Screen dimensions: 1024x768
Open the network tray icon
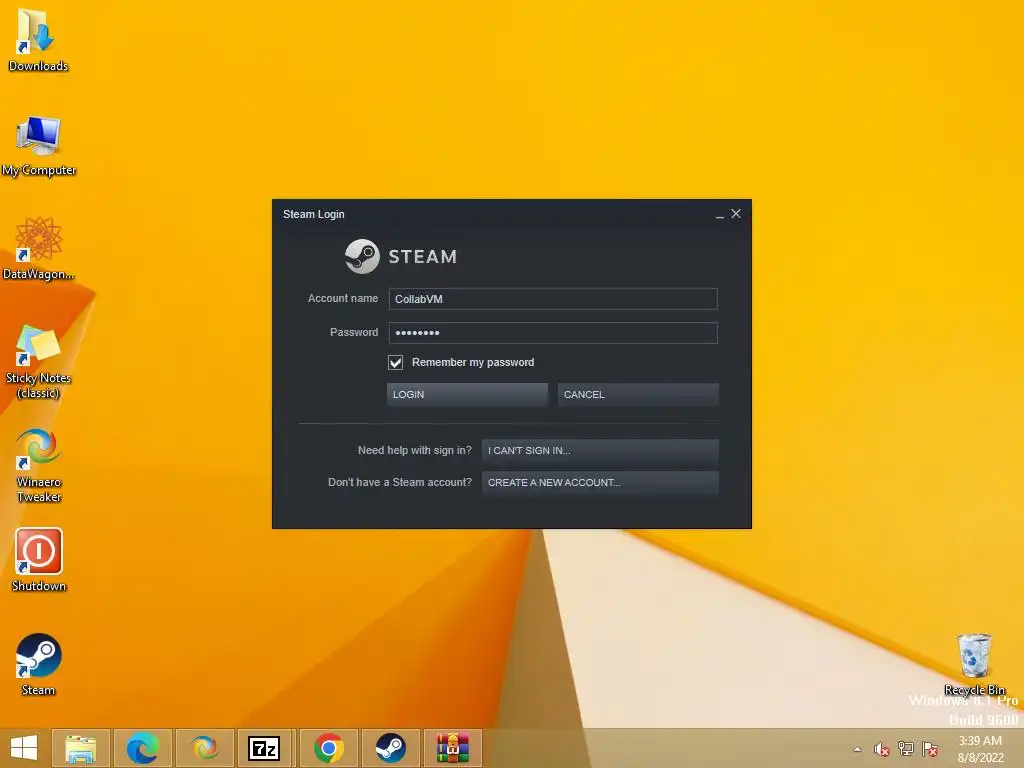pyautogui.click(x=906, y=749)
